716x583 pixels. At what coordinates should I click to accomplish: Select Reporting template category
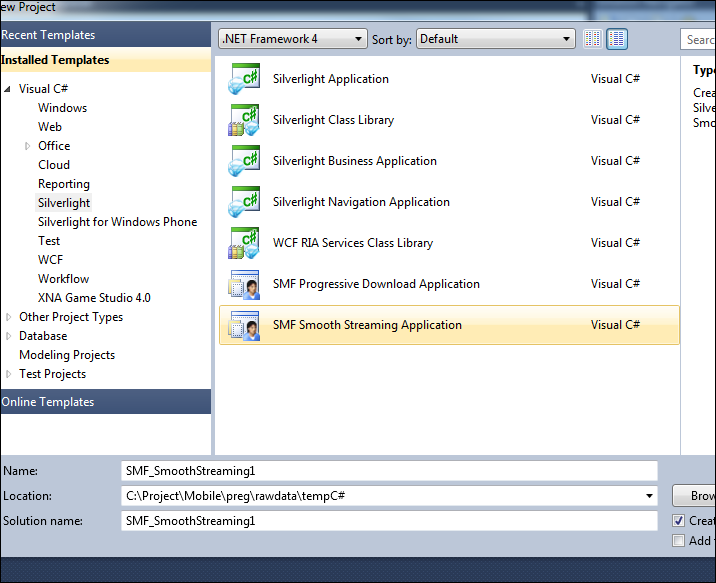[64, 184]
